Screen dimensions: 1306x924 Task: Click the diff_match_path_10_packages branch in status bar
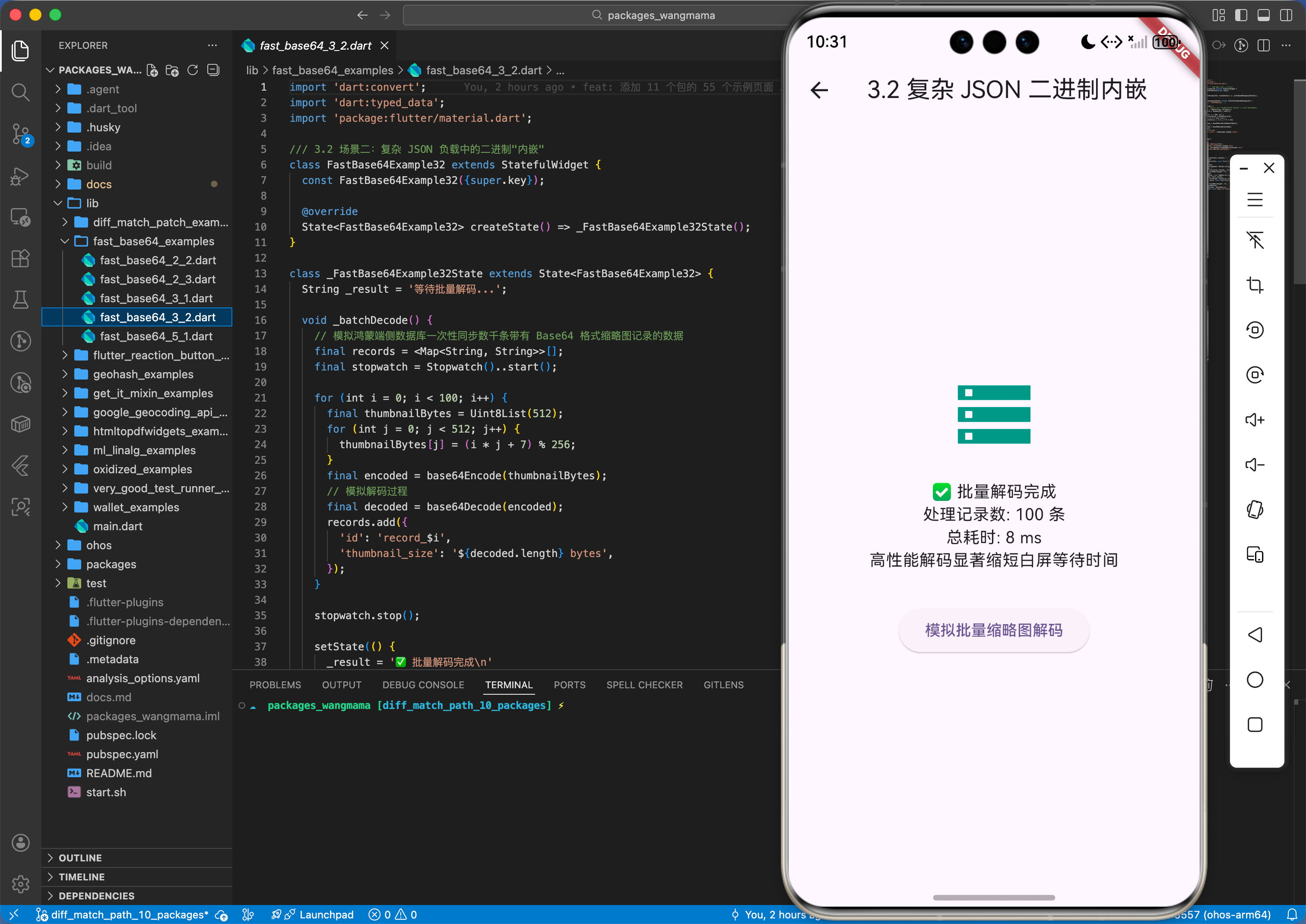122,915
